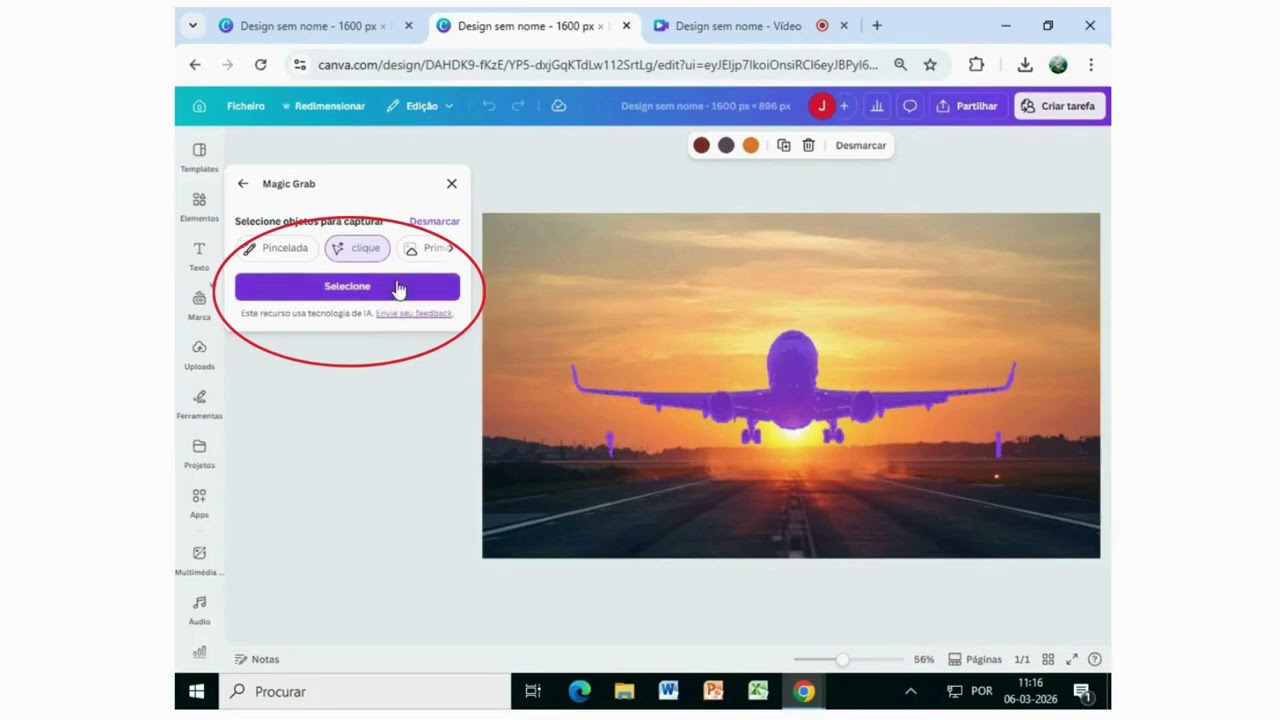Click Desmarcar in the floating toolbar
The image size is (1280, 720).
click(861, 145)
